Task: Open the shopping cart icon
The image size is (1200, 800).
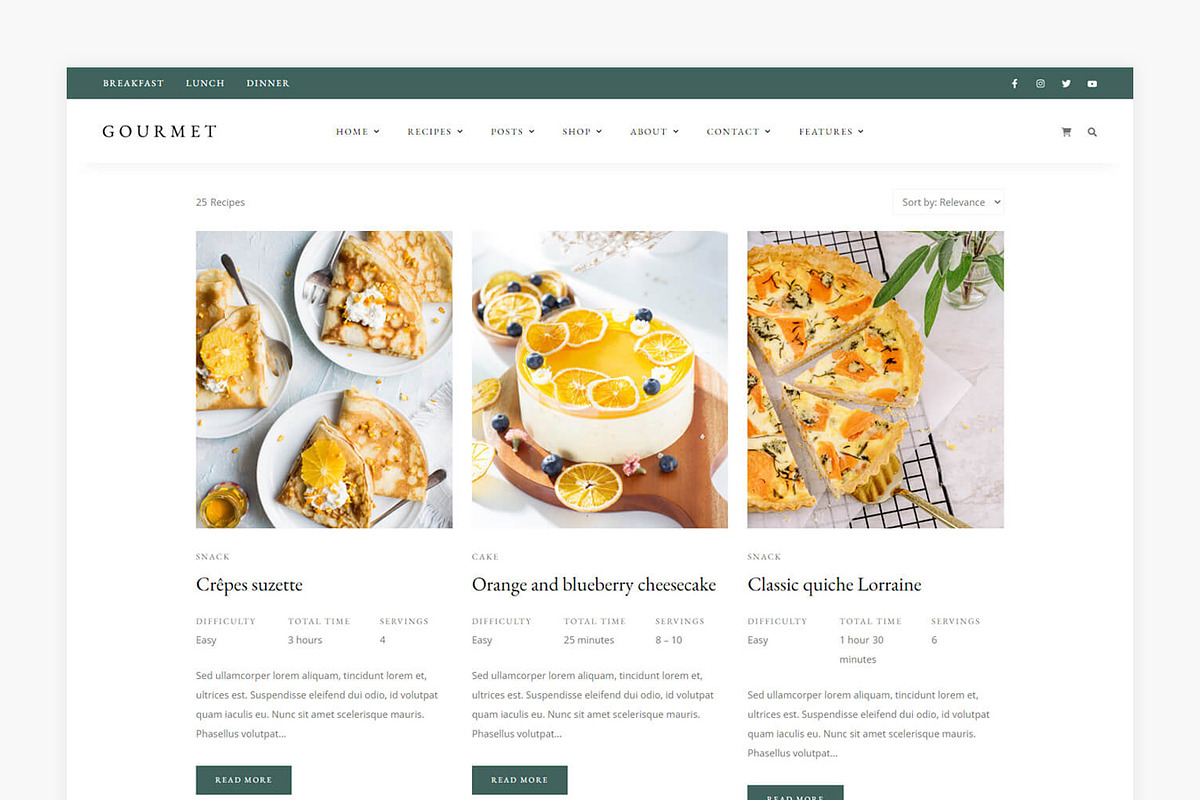Action: tap(1066, 132)
